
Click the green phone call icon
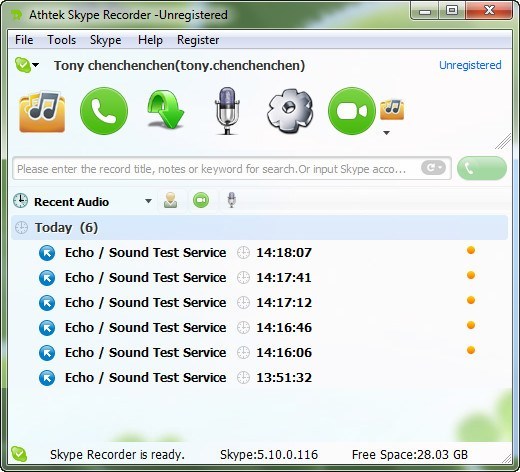coord(104,111)
